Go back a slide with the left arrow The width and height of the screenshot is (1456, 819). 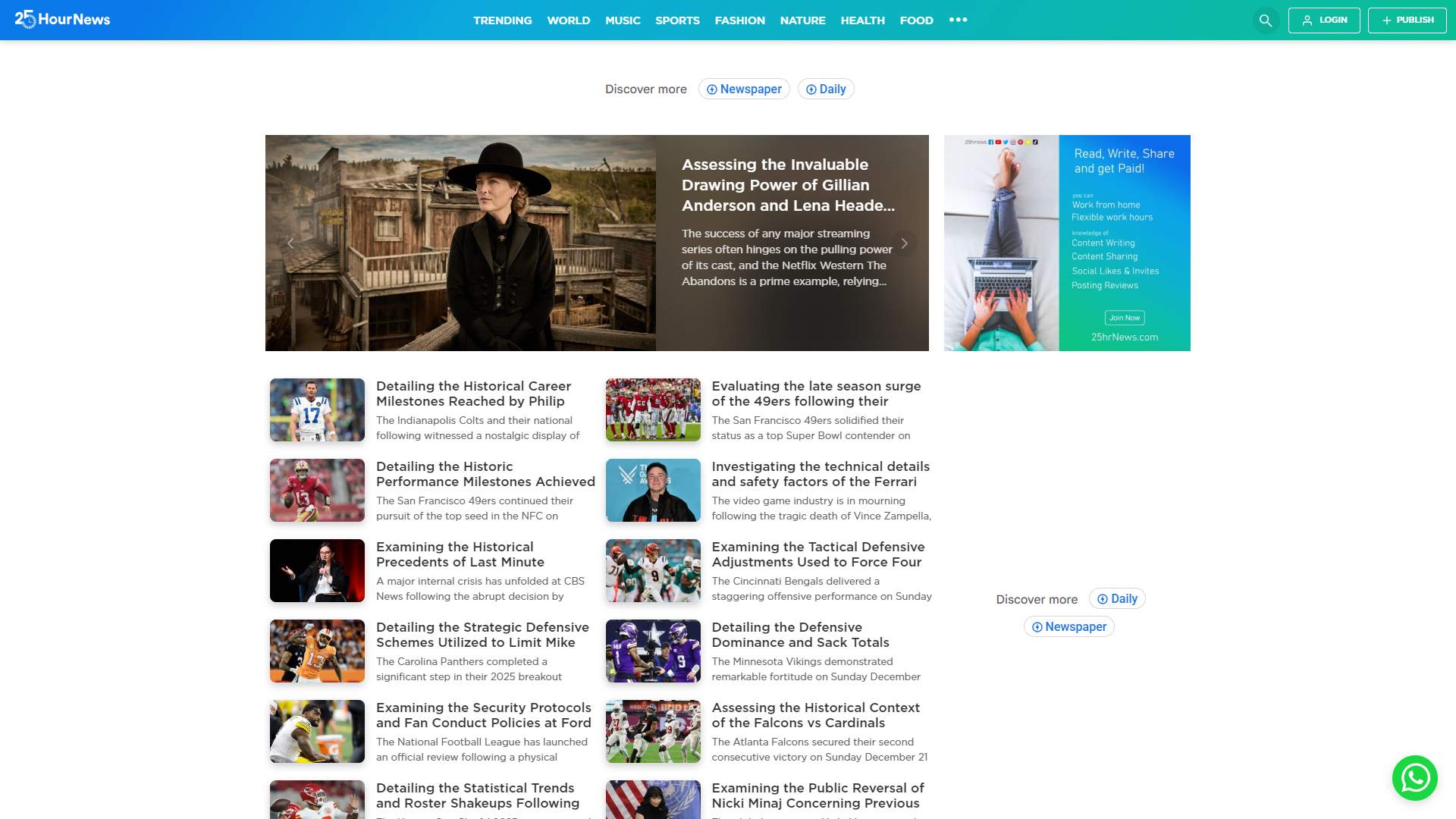[x=291, y=243]
